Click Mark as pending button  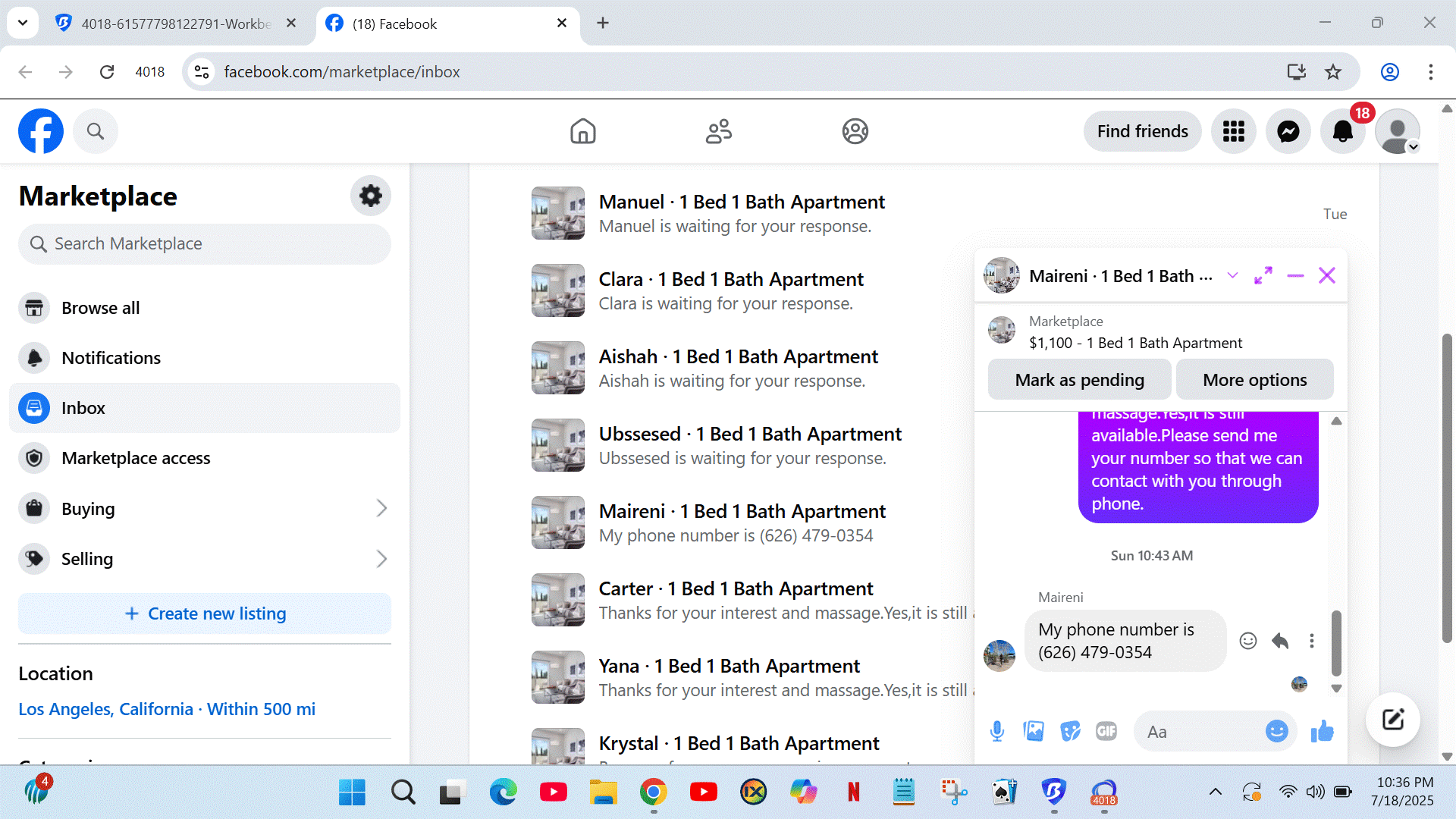point(1079,380)
